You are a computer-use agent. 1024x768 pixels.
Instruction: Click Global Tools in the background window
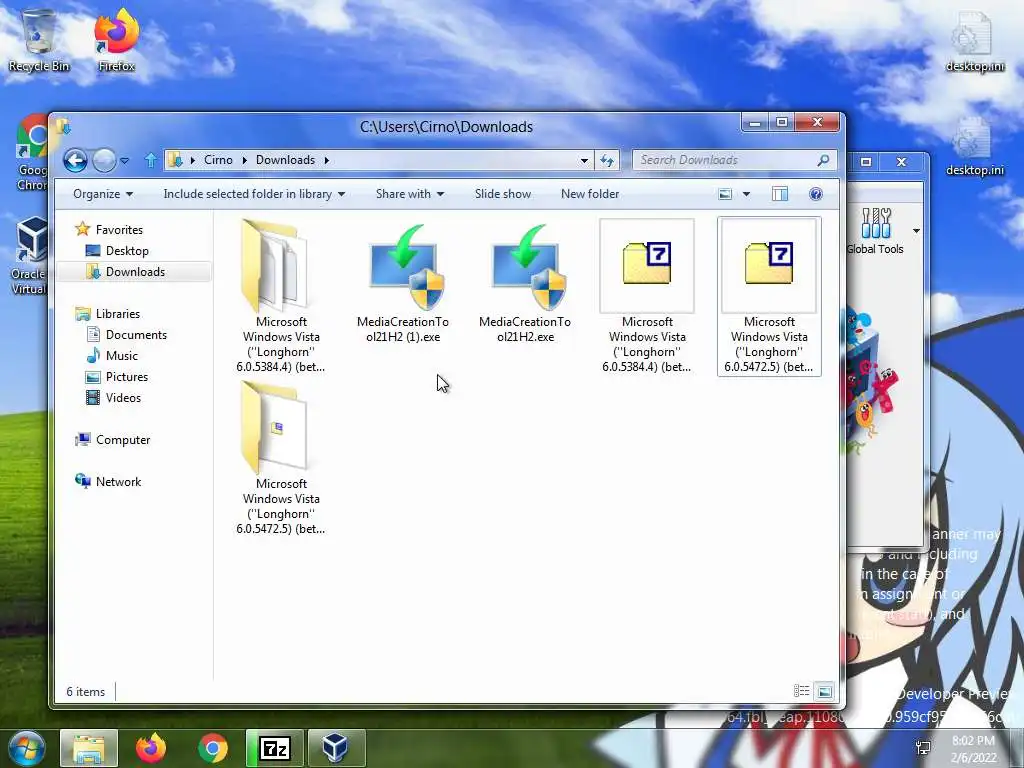(x=875, y=232)
